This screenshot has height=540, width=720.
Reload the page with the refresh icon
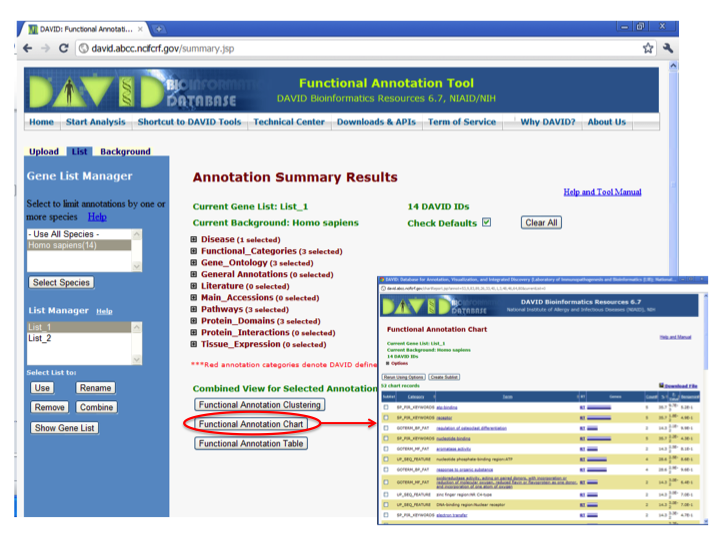pyautogui.click(x=65, y=47)
